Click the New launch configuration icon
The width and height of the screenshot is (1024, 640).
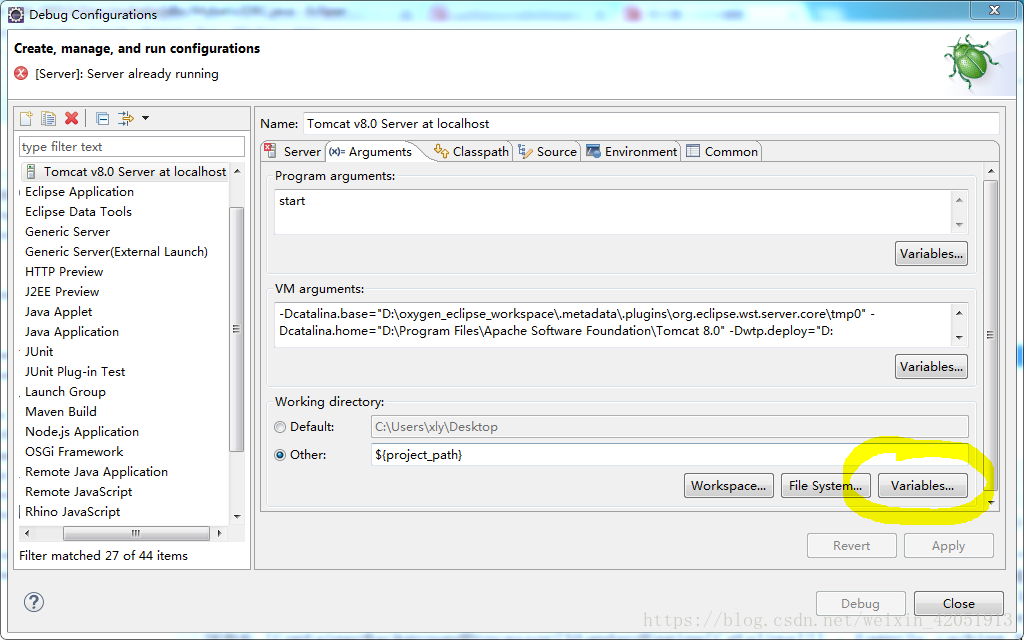click(x=26, y=118)
